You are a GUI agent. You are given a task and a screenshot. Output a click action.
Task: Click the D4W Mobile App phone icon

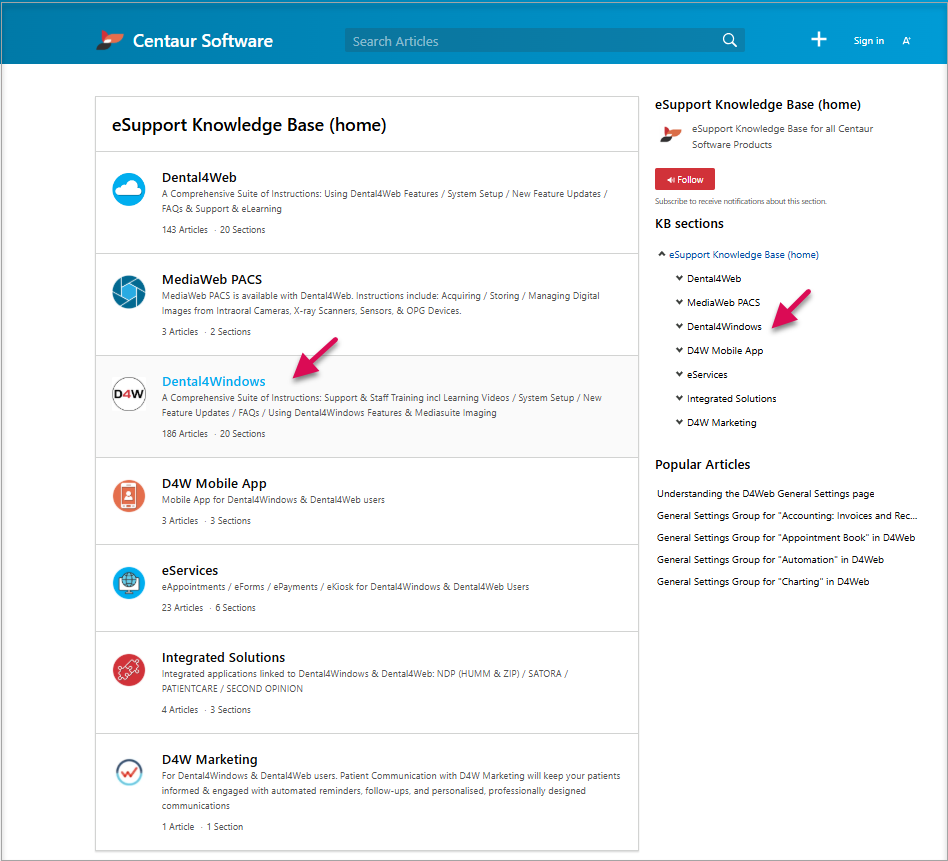[x=129, y=496]
